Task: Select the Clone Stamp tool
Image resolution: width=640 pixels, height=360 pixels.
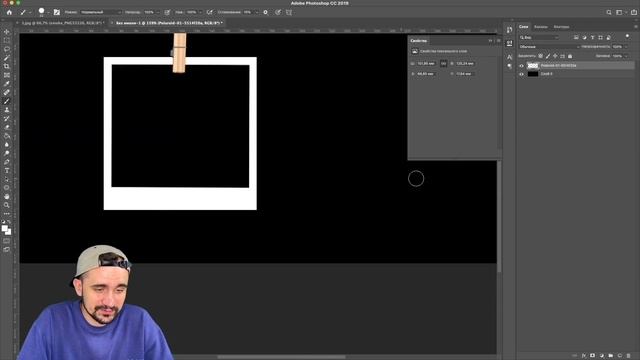Action: click(x=7, y=110)
